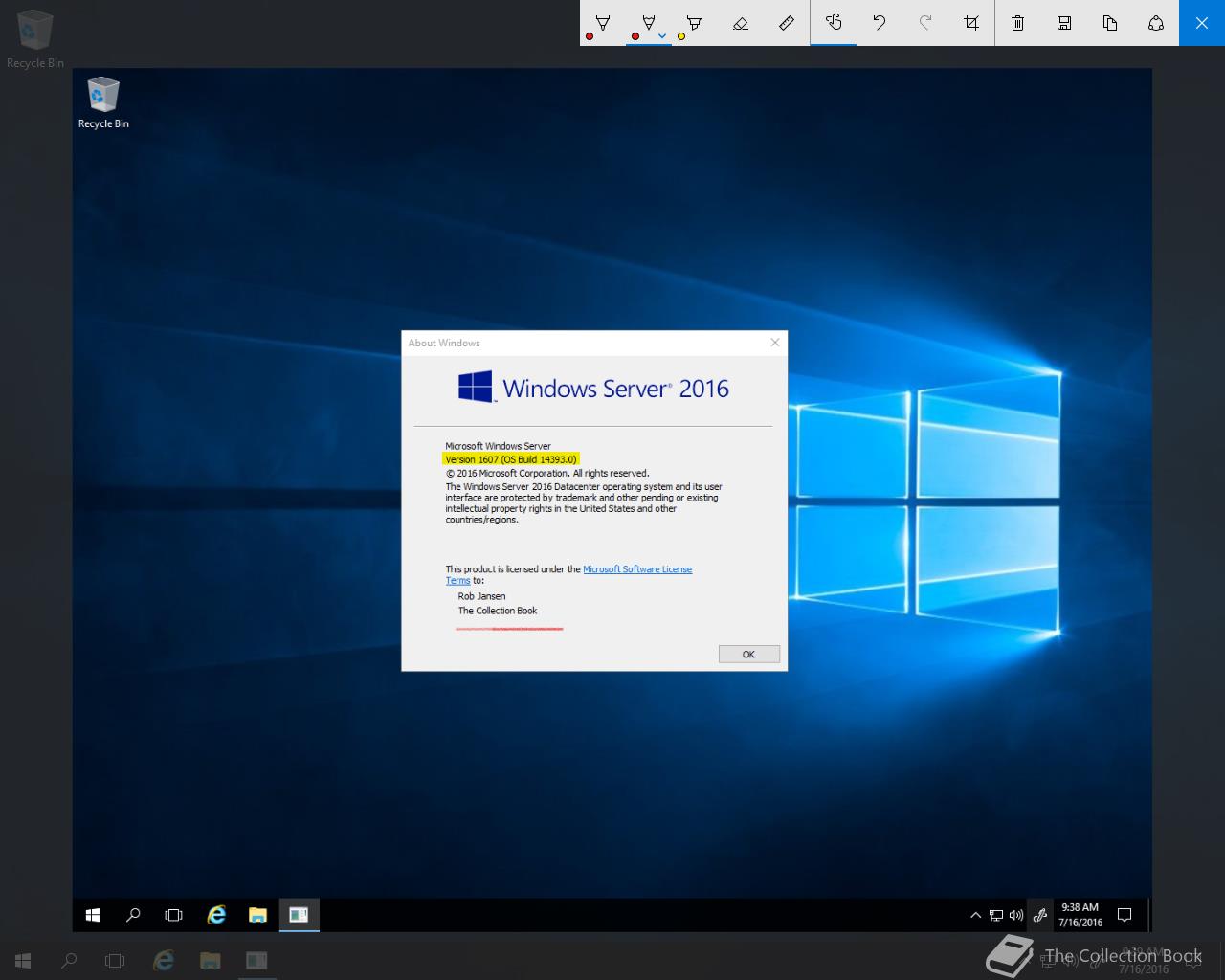Viewport: 1225px width, 980px height.
Task: Click the dimmed Recycle Bin in corner
Action: pyautogui.click(x=35, y=39)
